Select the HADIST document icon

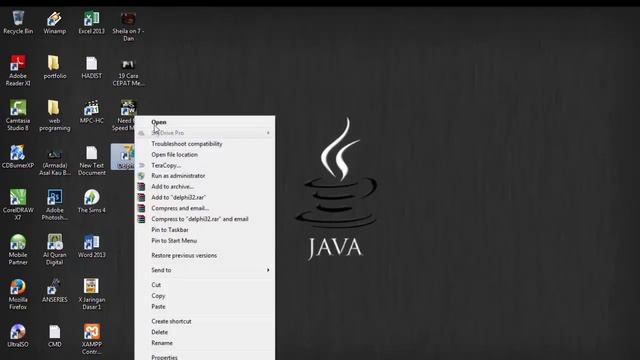pos(91,67)
